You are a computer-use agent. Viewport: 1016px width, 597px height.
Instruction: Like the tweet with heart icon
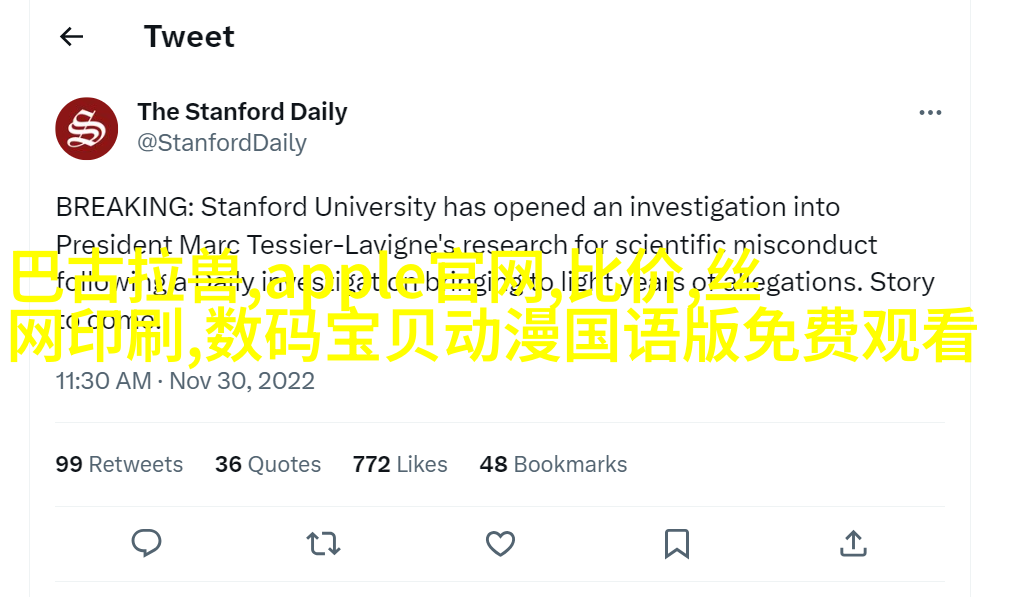pyautogui.click(x=500, y=544)
